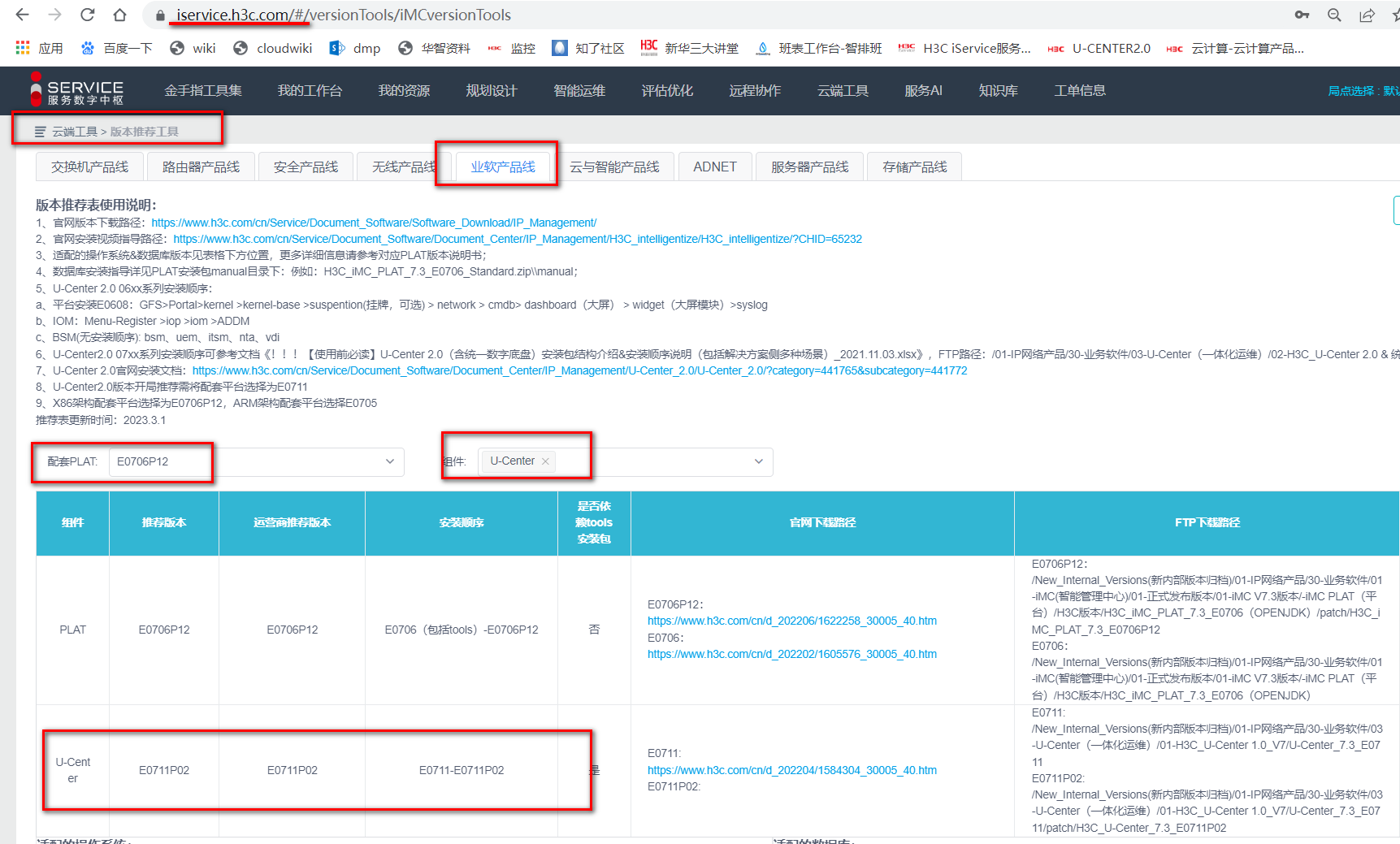Select 服务AI in the navigation bar

click(924, 90)
